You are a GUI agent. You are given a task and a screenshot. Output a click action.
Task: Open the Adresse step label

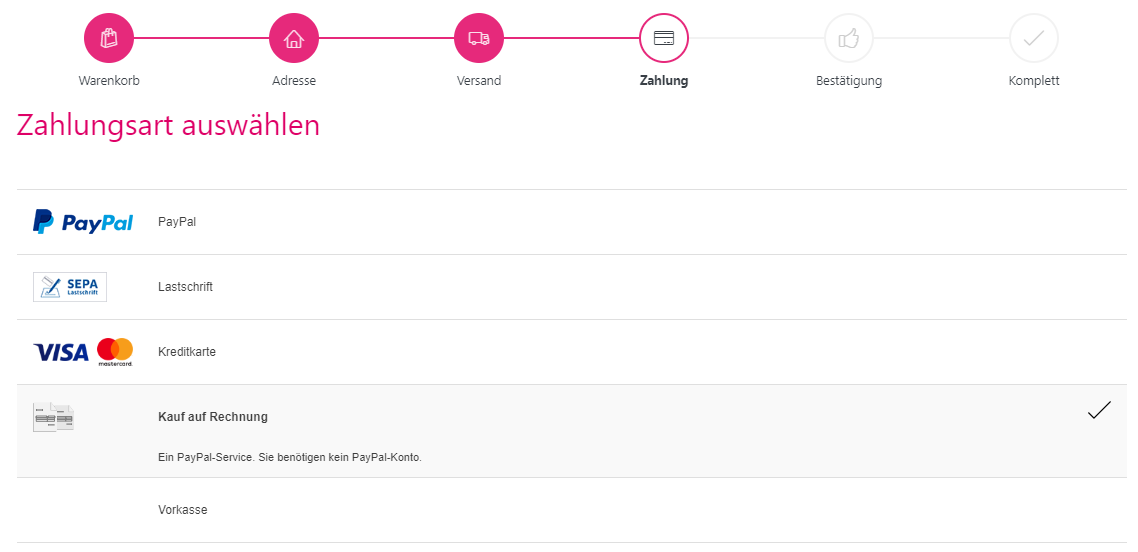pyautogui.click(x=293, y=81)
